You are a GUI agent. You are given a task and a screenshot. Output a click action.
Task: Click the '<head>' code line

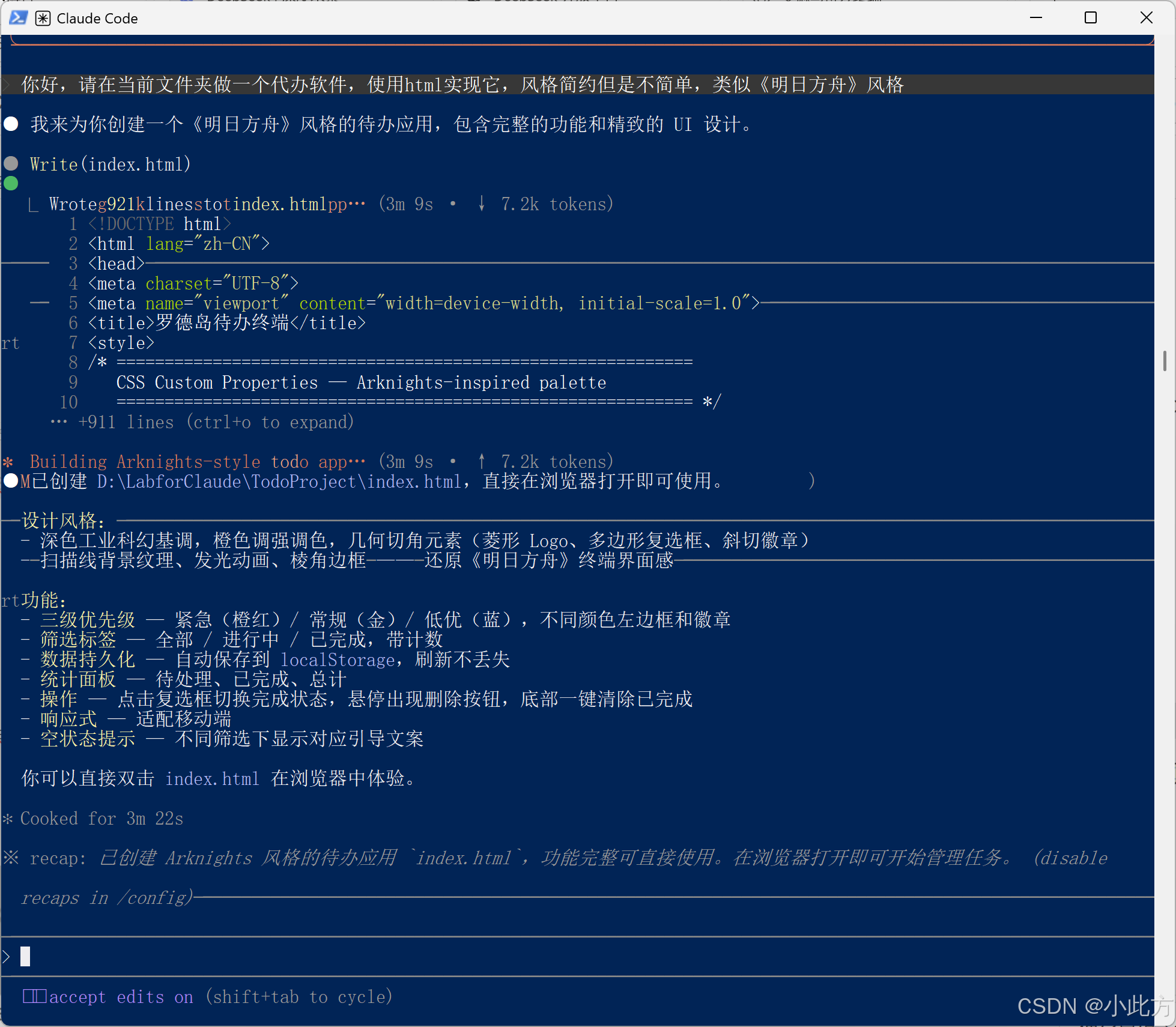pos(117,264)
